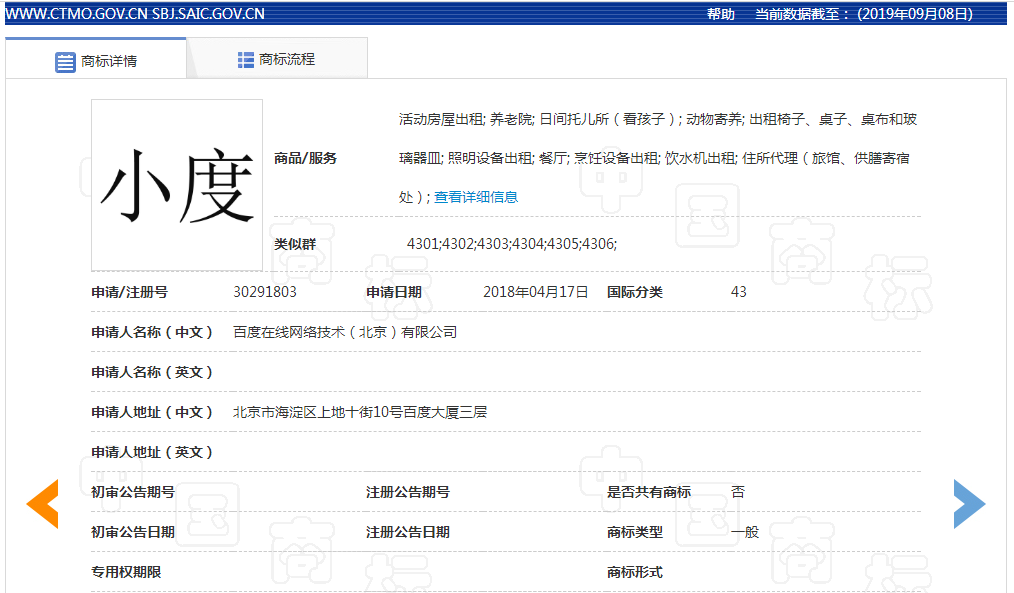Viewport: 1014px width, 593px height.
Task: Click the 国际分类 label
Action: (x=634, y=292)
